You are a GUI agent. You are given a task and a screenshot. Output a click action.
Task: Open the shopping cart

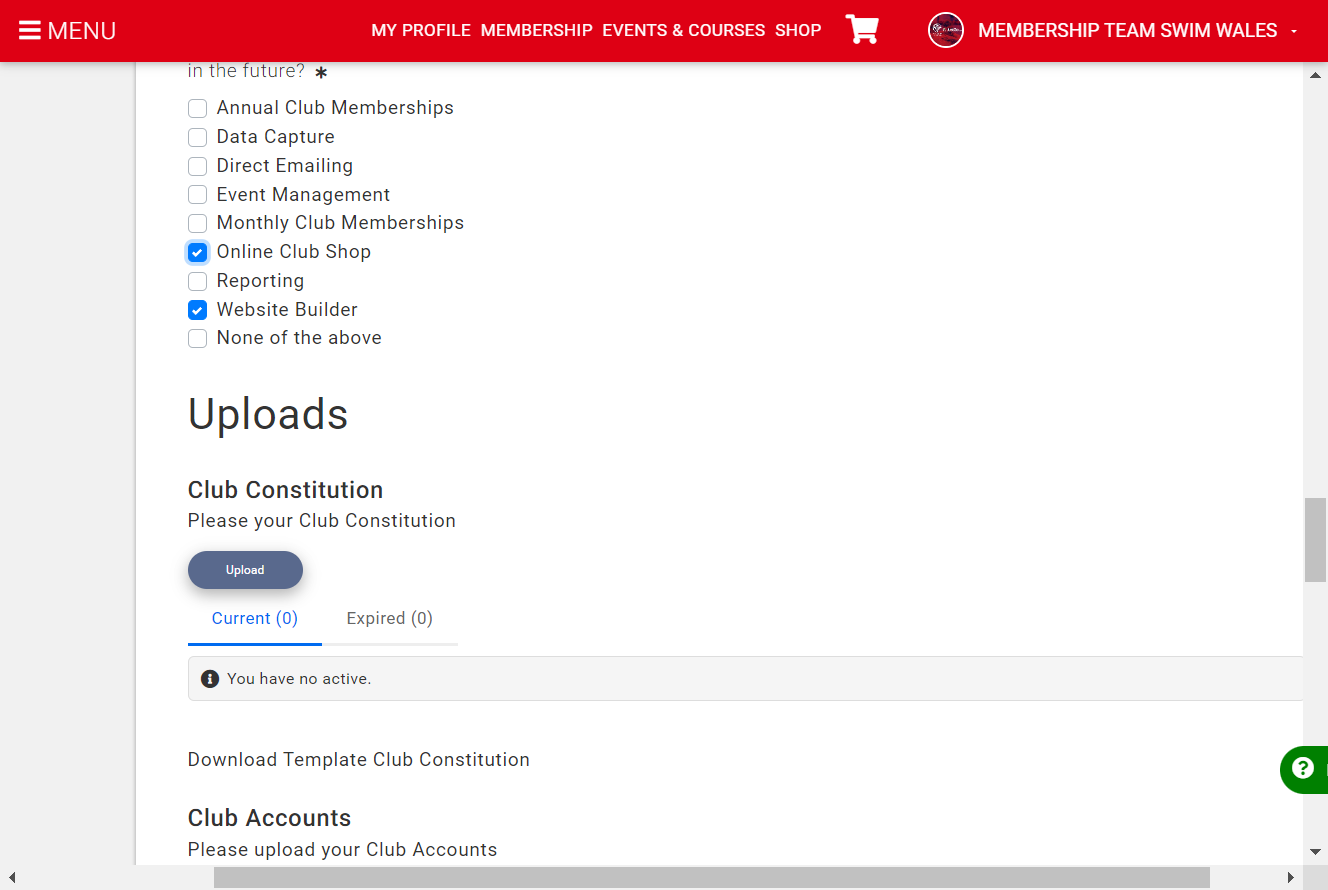pyautogui.click(x=862, y=30)
